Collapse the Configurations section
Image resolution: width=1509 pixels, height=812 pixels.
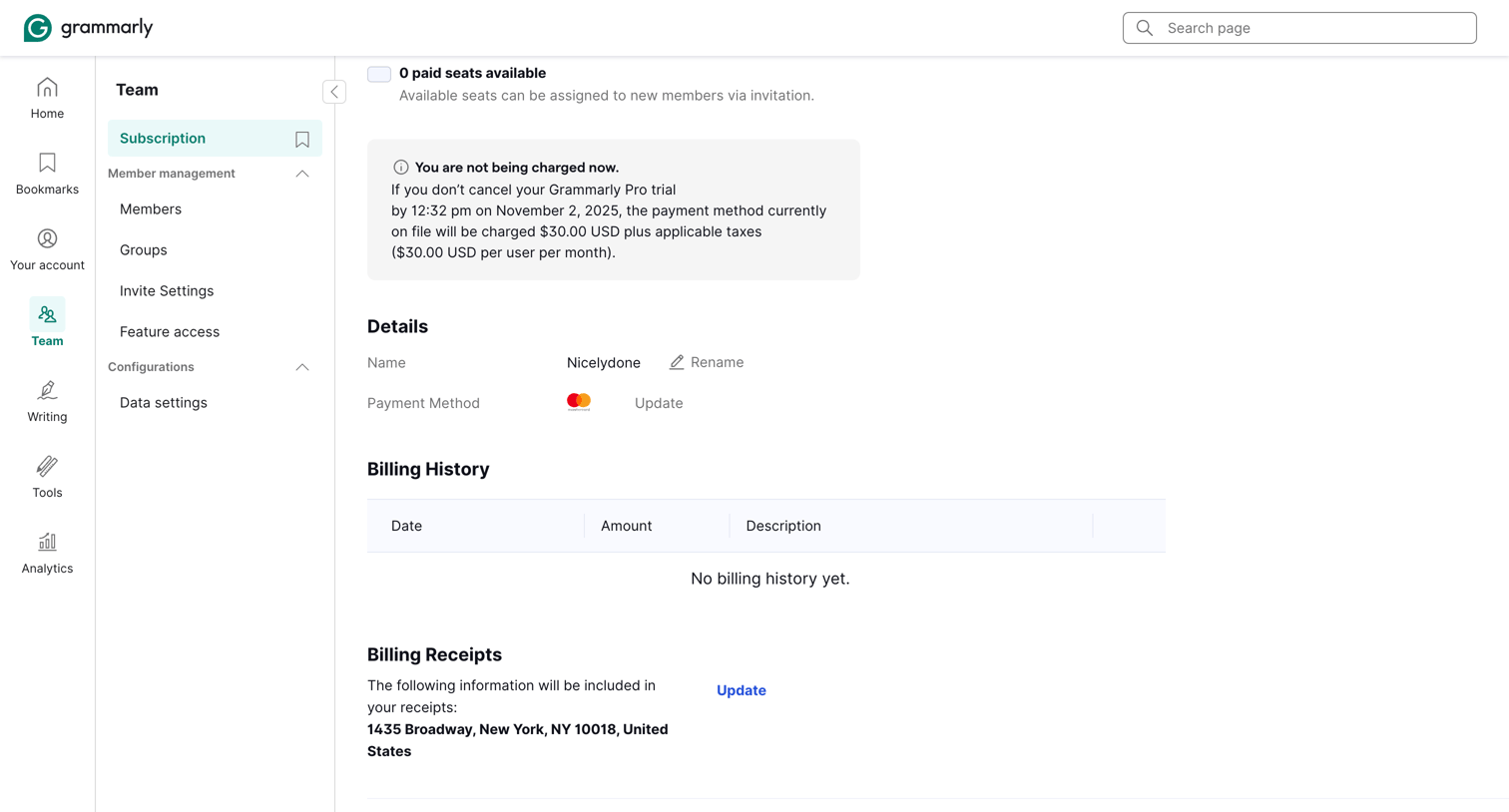(302, 367)
